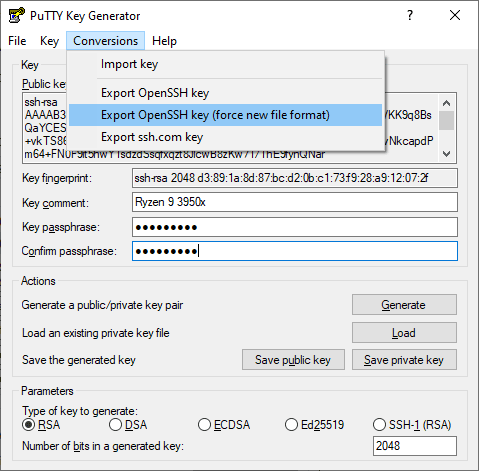Click the title bar question mark help button
The height and width of the screenshot is (471, 479).
point(410,15)
